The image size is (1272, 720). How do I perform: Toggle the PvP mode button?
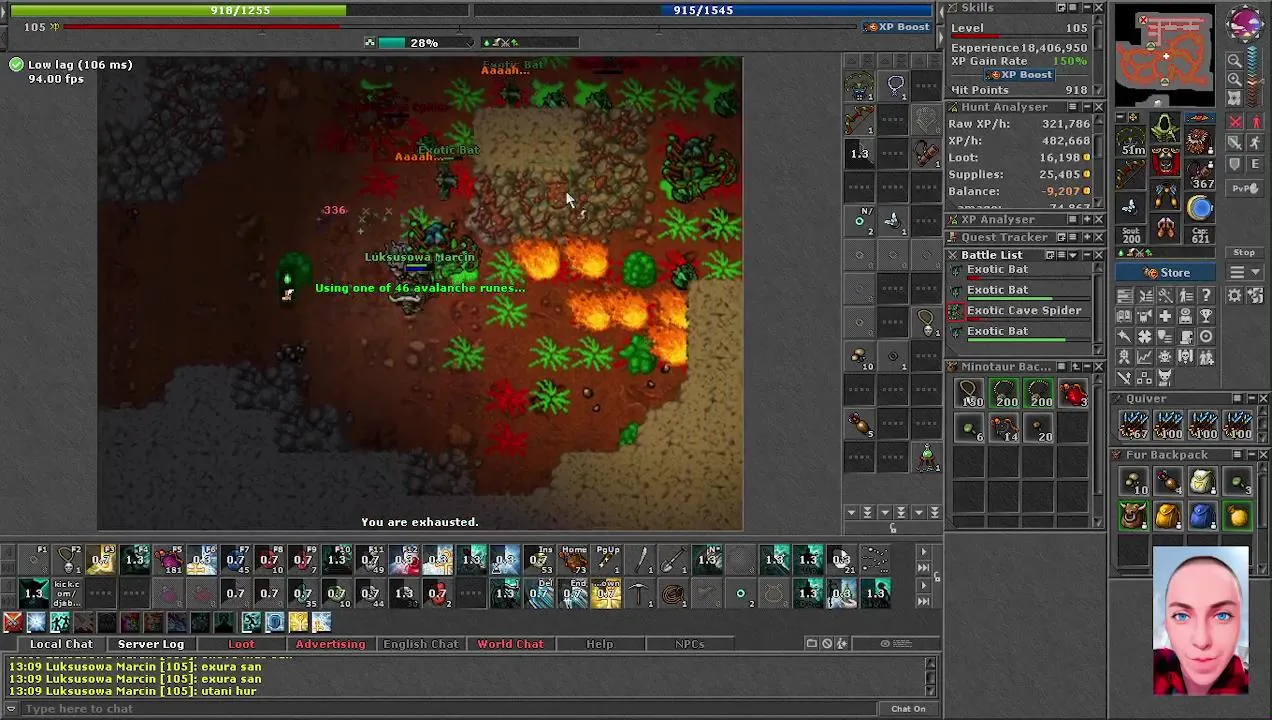tap(1245, 188)
